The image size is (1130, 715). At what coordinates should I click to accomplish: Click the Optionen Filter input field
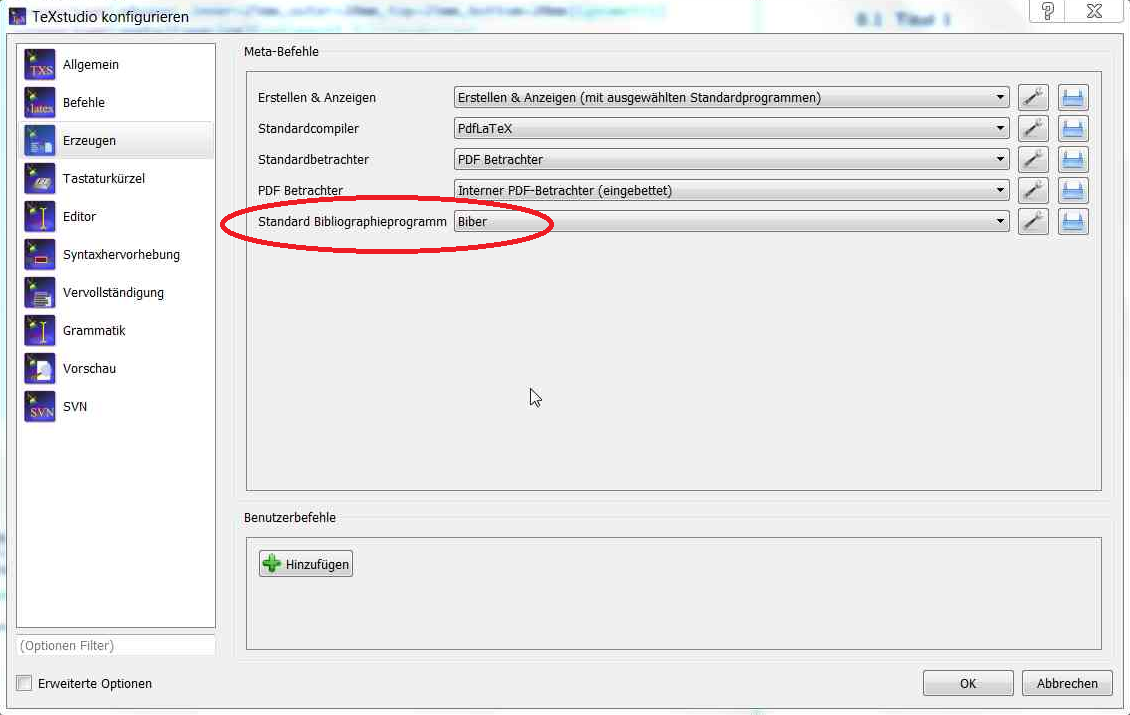[x=116, y=645]
